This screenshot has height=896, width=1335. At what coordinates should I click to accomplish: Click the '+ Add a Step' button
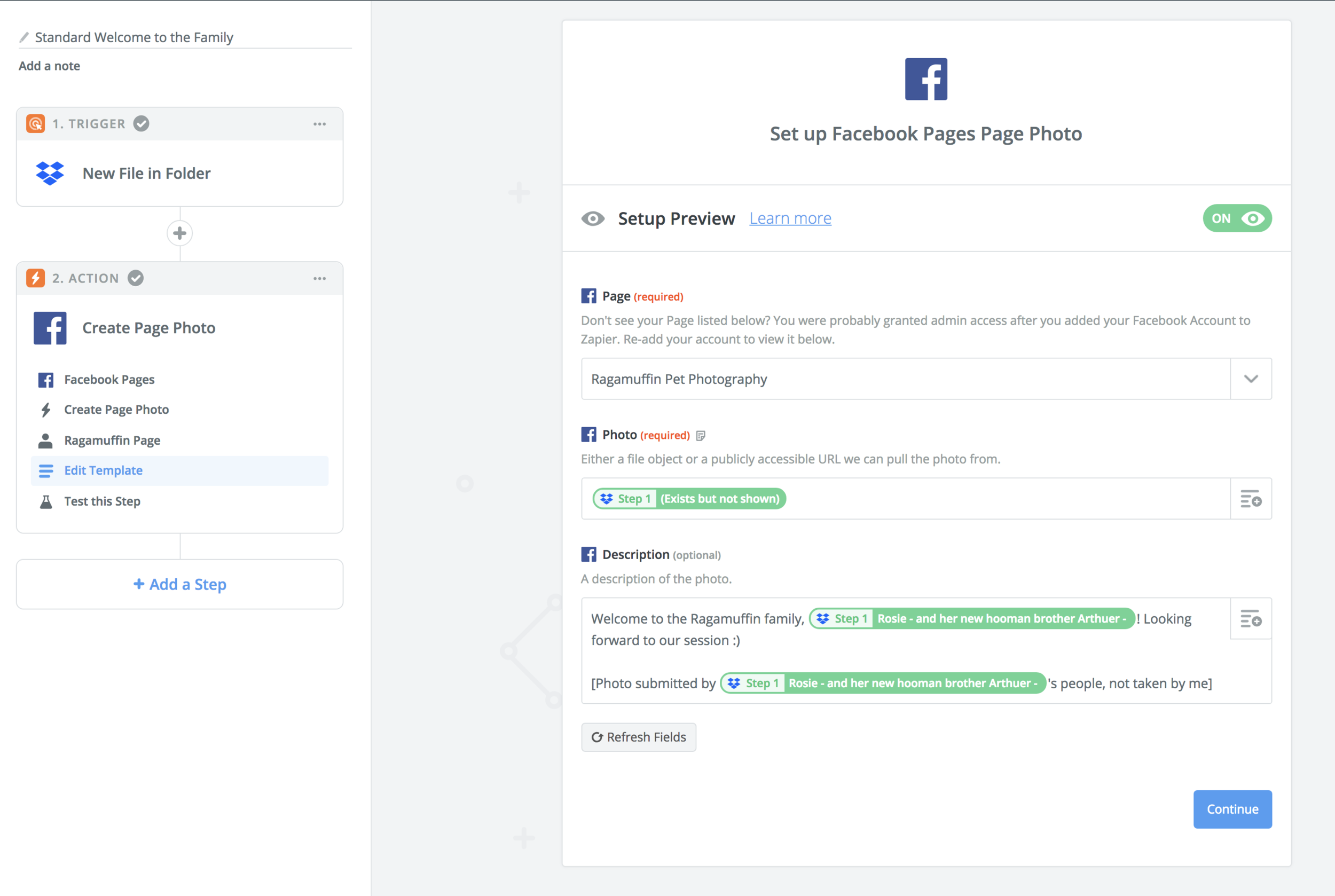179,584
